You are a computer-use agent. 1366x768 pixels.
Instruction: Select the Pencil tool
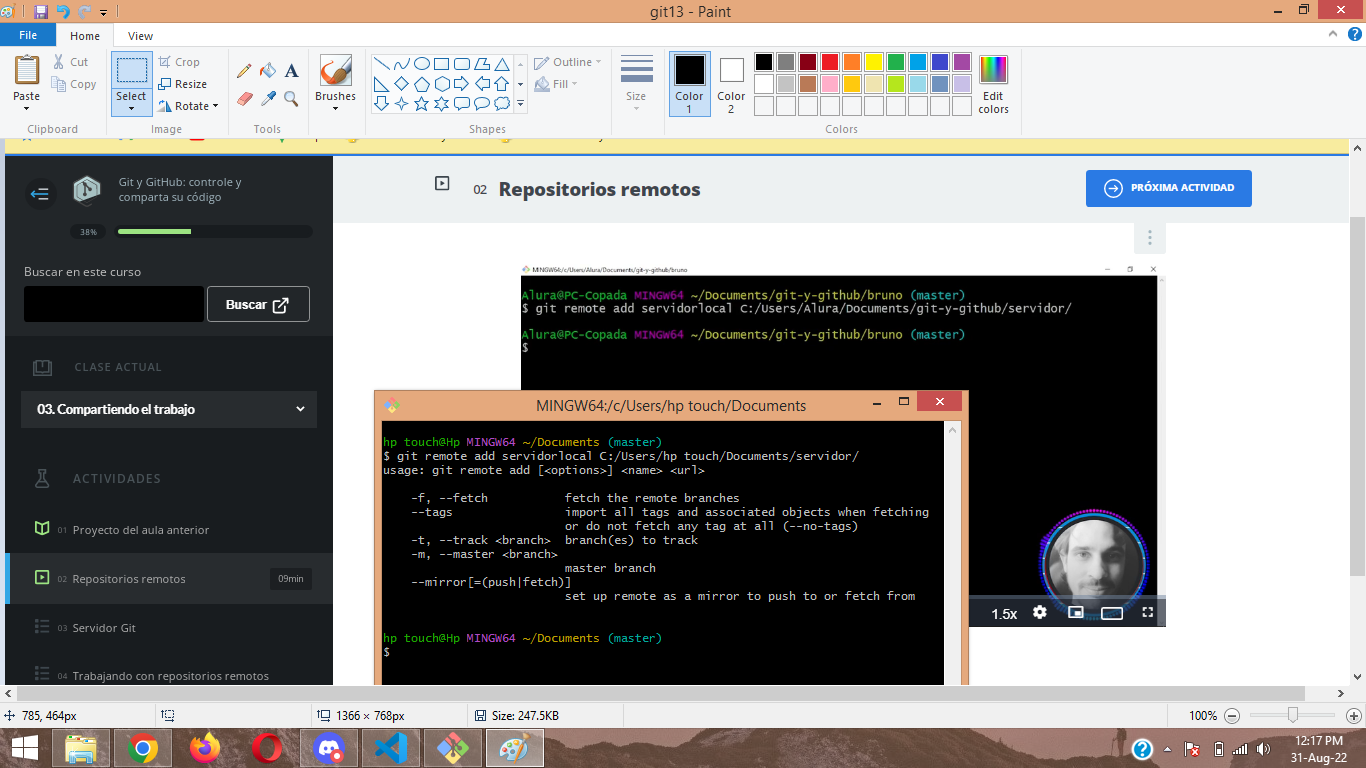[244, 71]
